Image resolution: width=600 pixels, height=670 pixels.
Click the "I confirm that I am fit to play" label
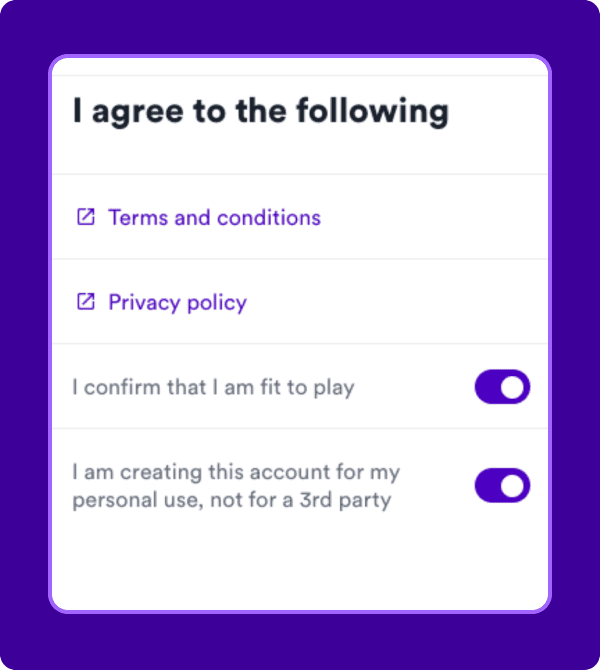pos(213,387)
